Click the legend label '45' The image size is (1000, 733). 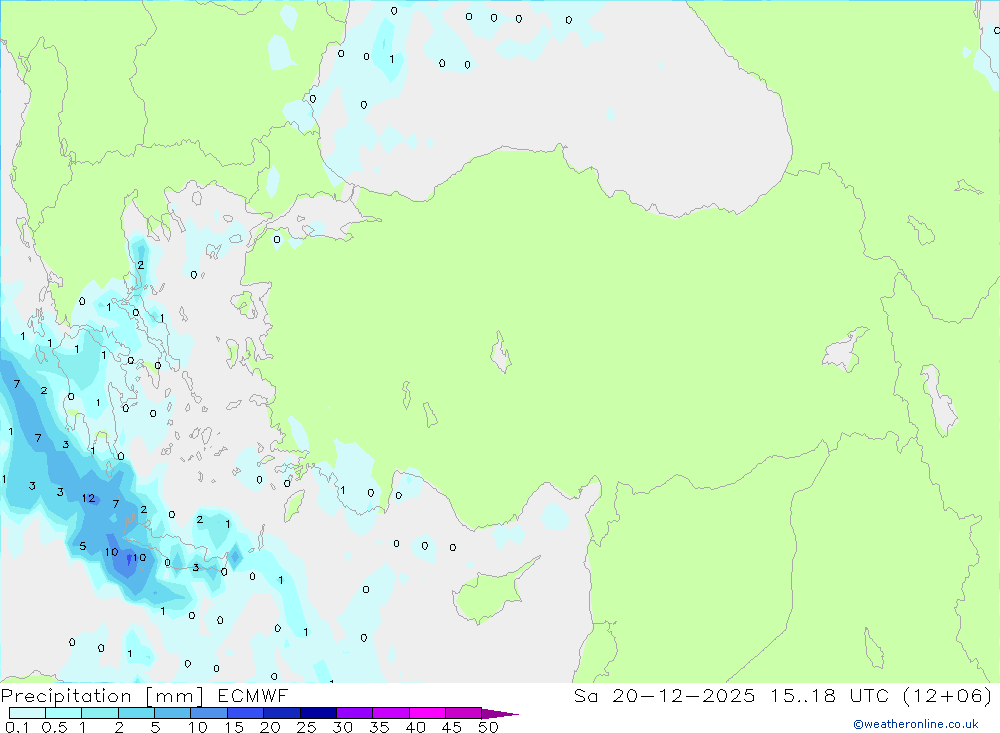tap(452, 727)
